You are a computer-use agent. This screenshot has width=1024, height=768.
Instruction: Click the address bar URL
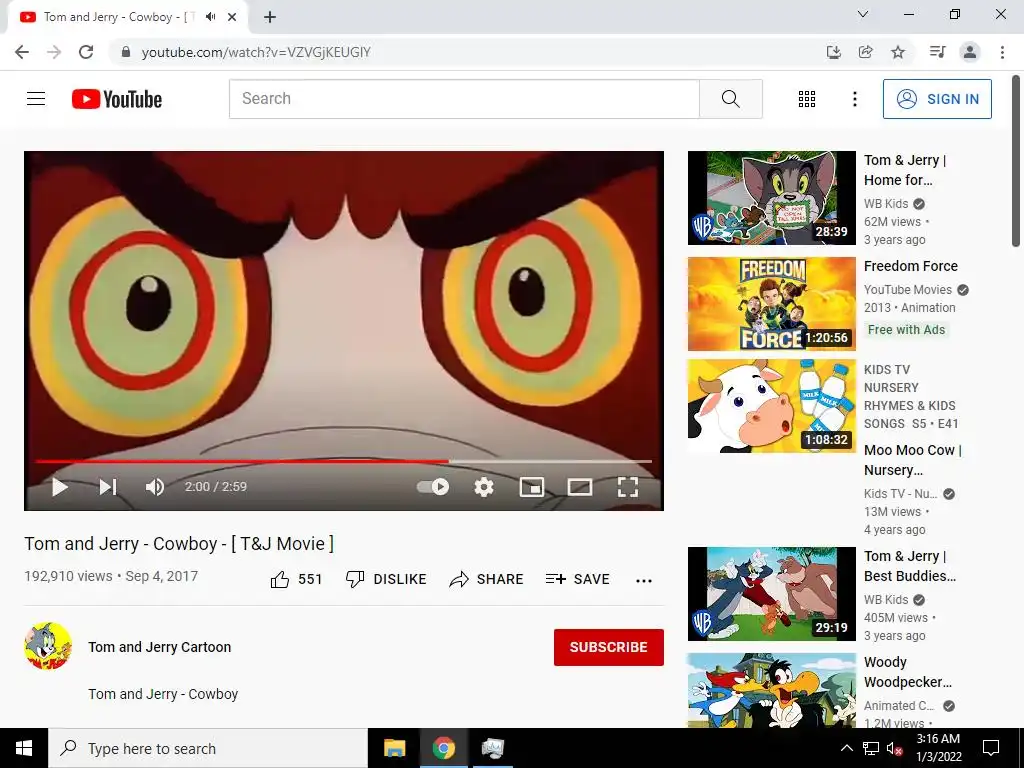click(256, 52)
